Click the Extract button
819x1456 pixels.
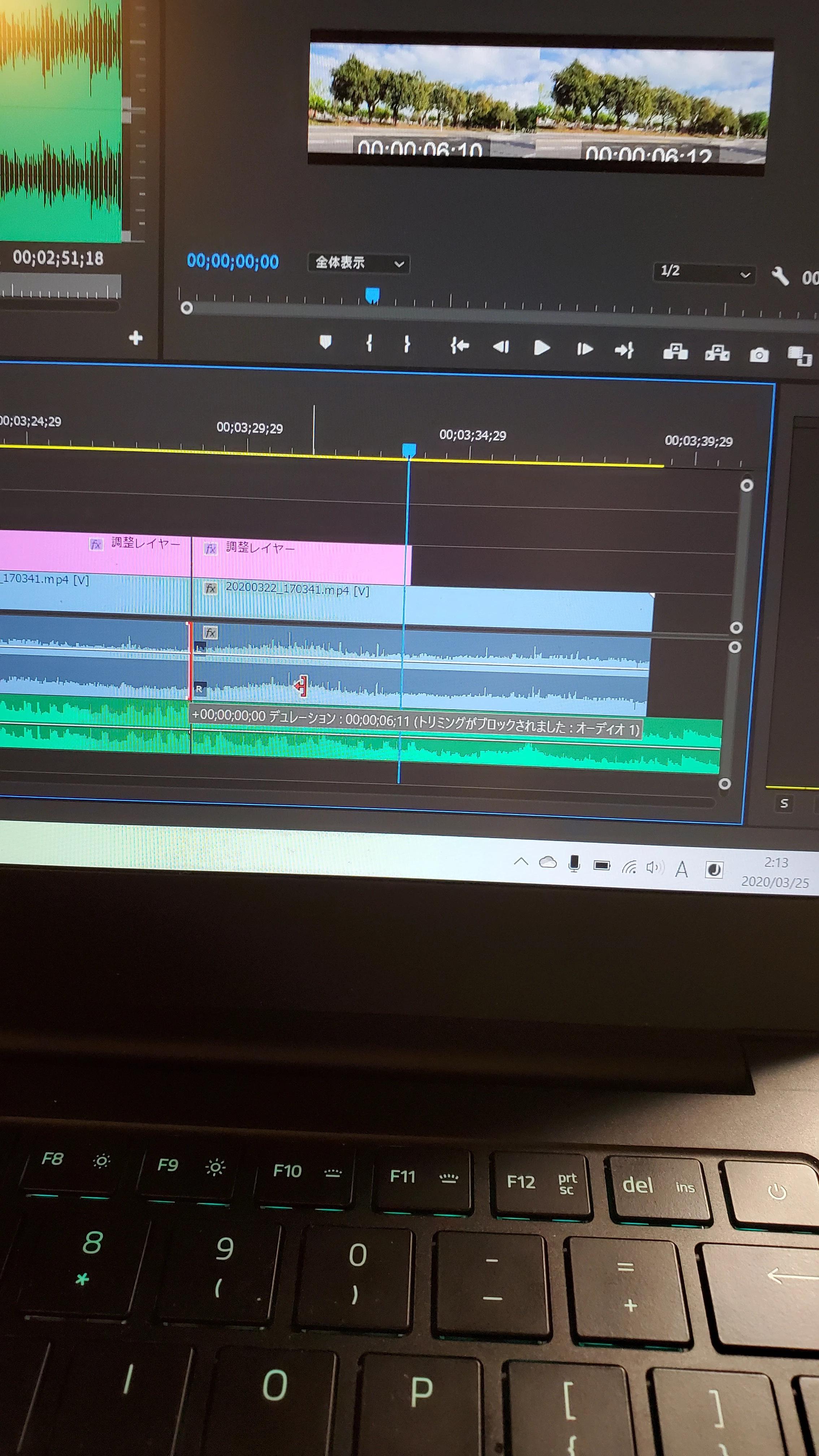point(717,353)
